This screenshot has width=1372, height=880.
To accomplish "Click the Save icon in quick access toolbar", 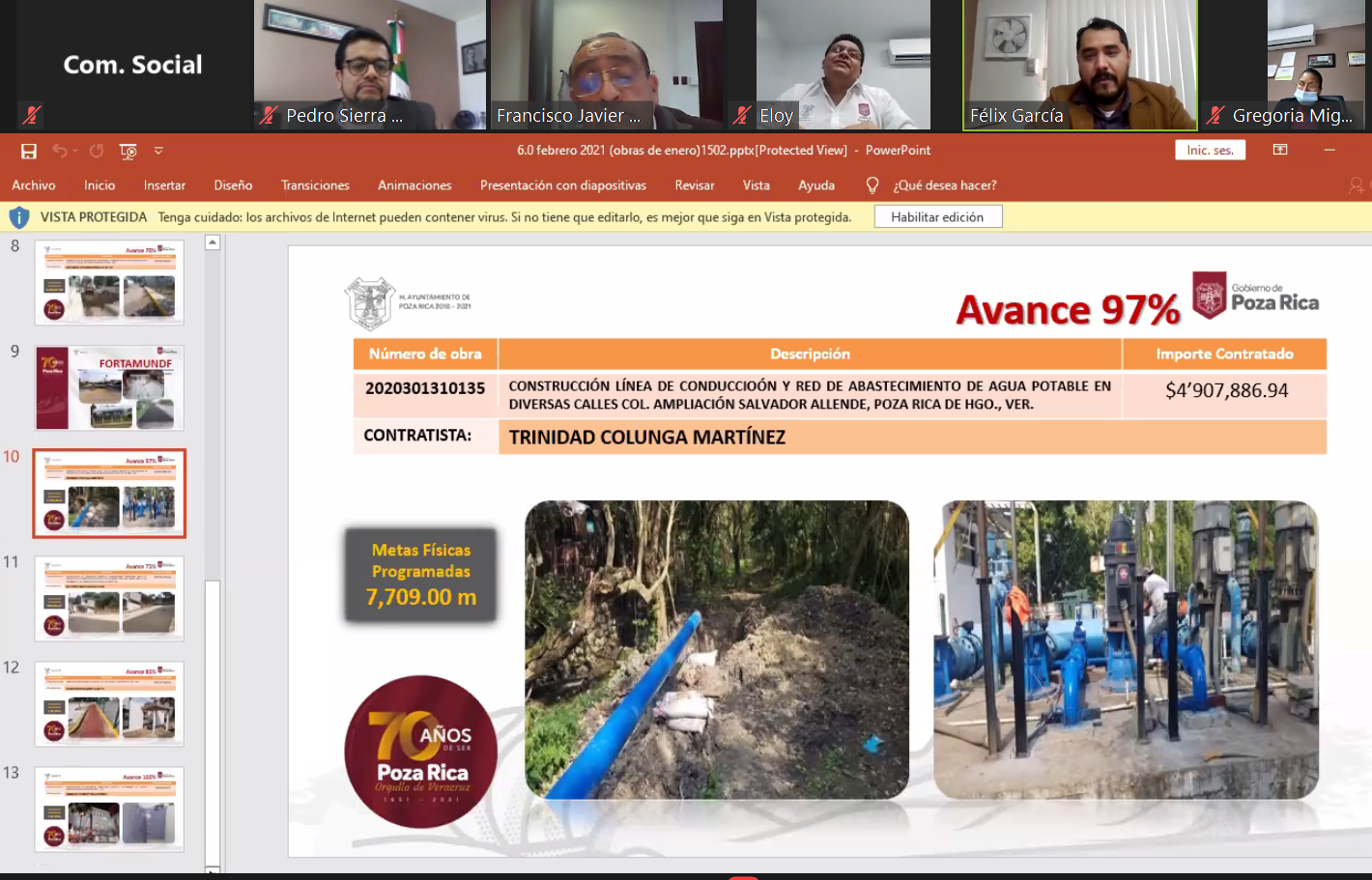I will [x=29, y=151].
